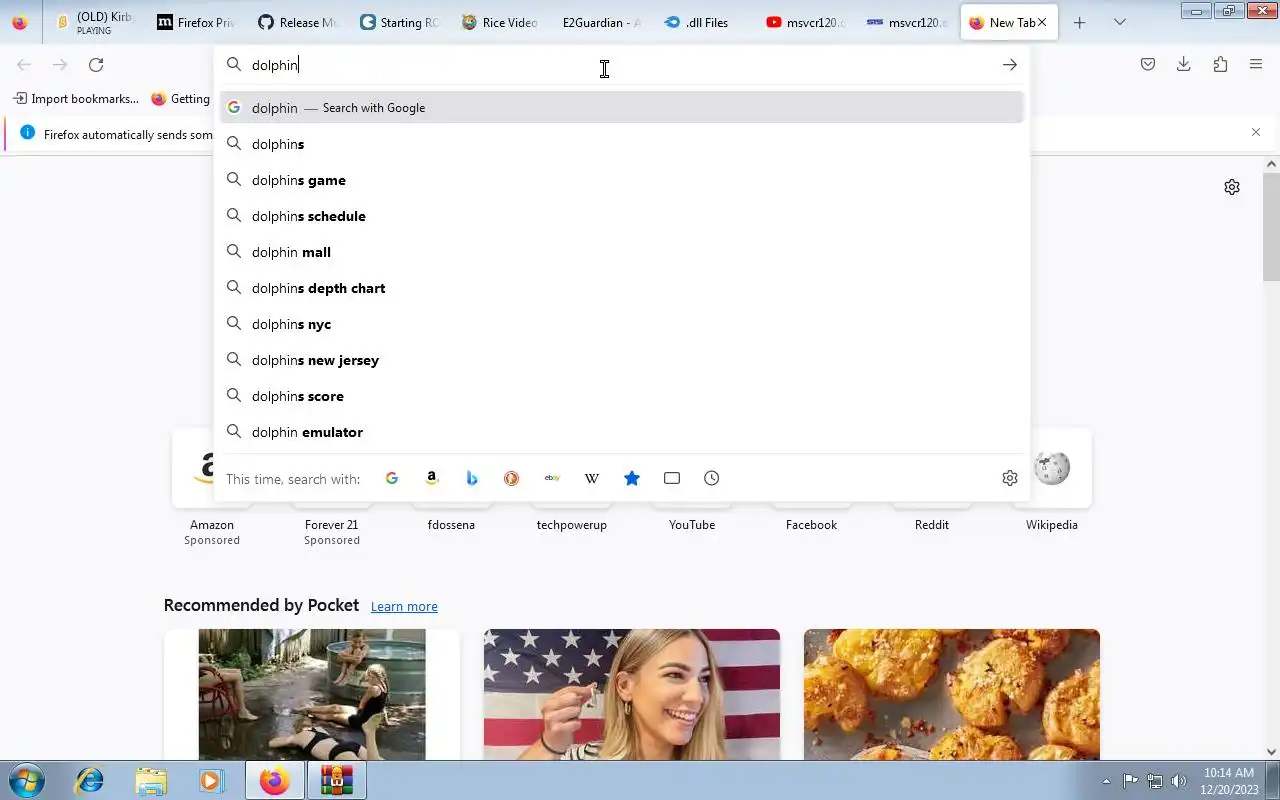The width and height of the screenshot is (1280, 800).
Task: Select the 'dolphins game' suggestion
Action: click(x=622, y=180)
